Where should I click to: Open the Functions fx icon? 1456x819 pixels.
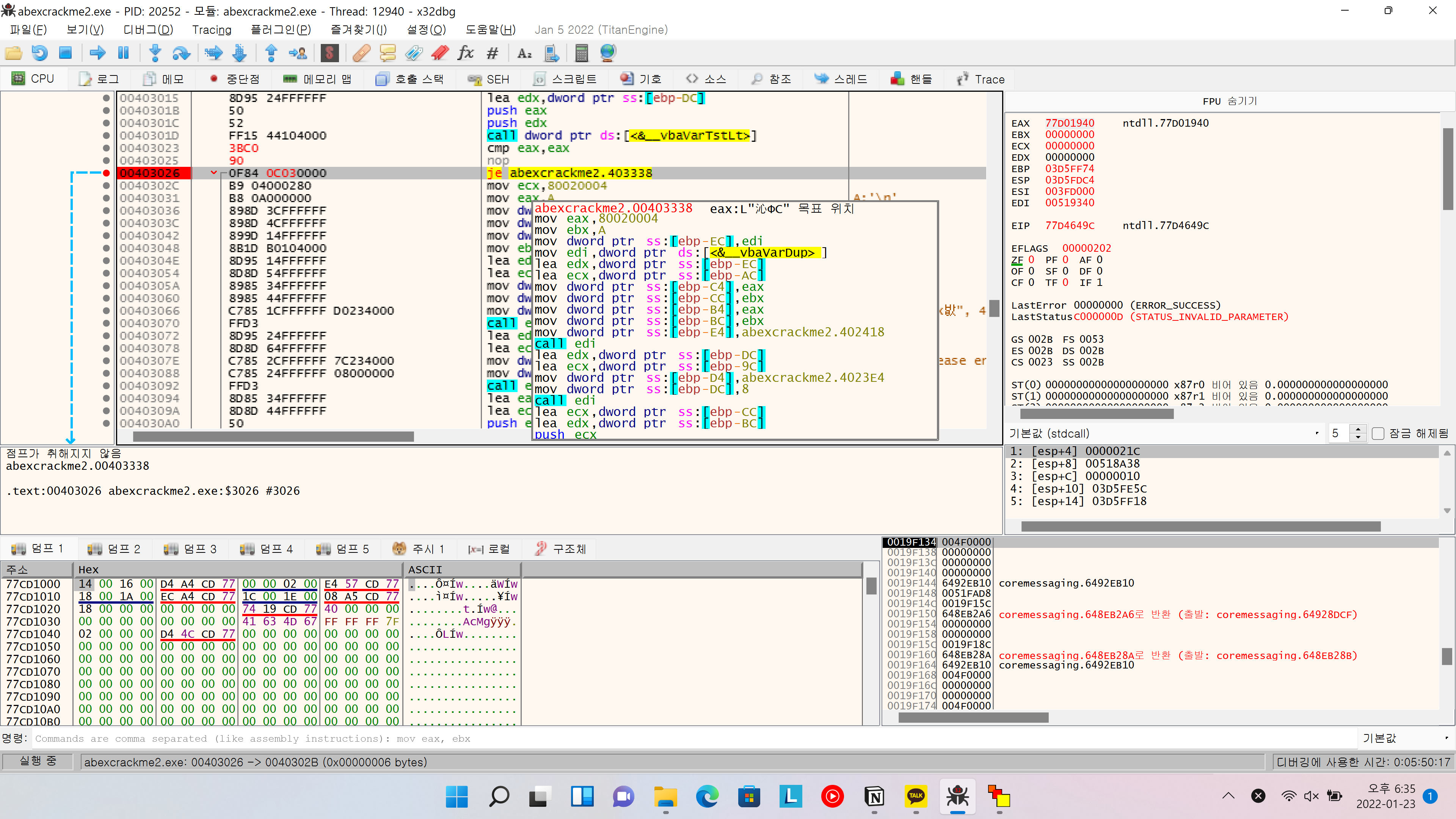pyautogui.click(x=466, y=53)
